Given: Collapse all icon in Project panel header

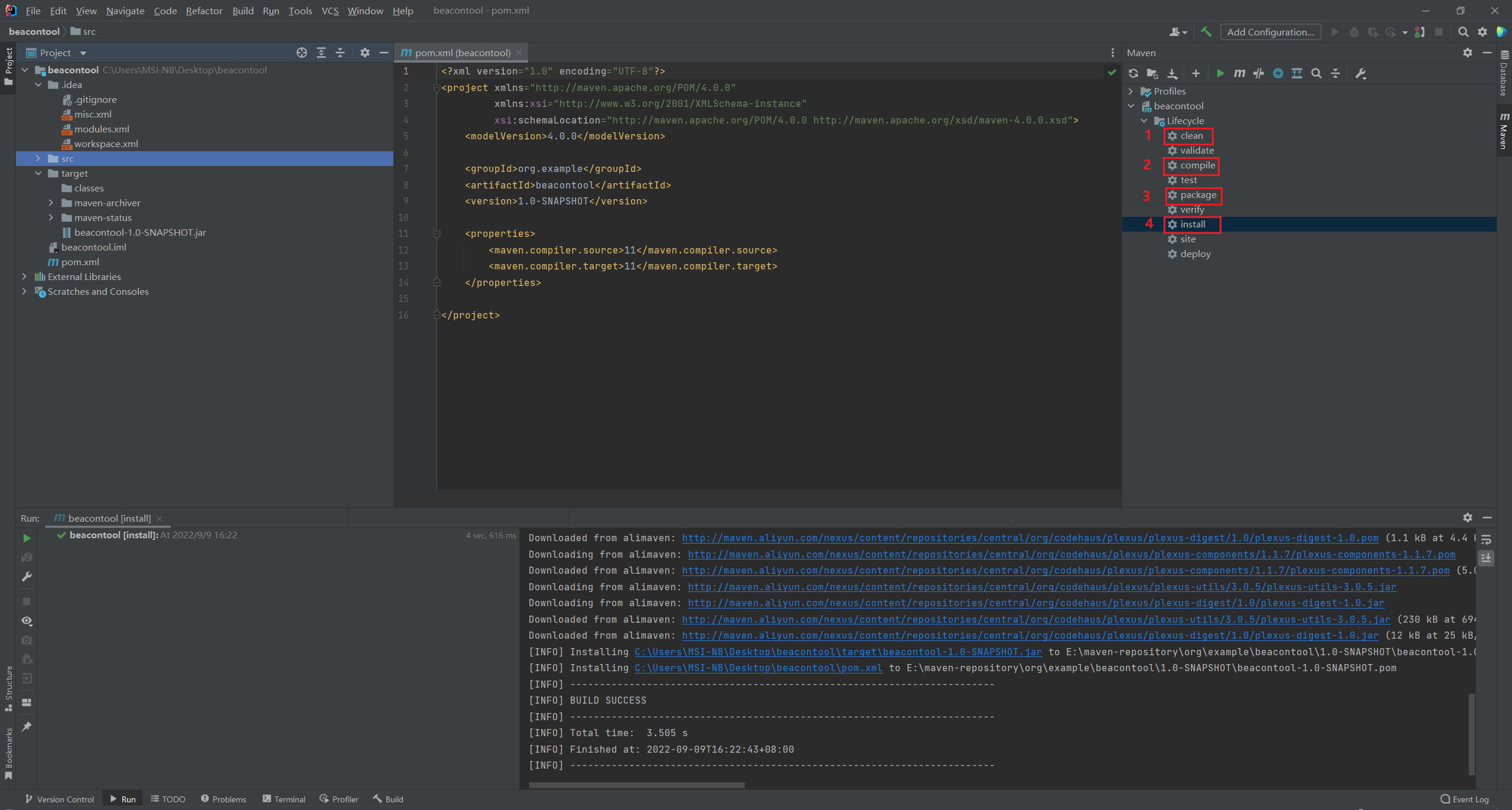Looking at the screenshot, I should pos(340,53).
